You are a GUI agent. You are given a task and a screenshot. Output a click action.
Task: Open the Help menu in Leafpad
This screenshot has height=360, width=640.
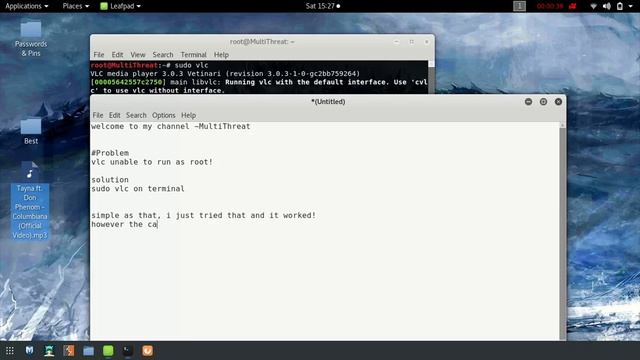[x=188, y=115]
